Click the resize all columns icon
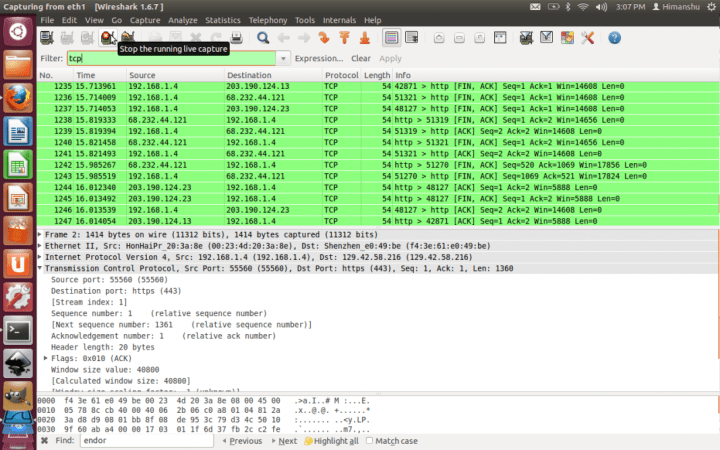This screenshot has width=720, height=450. (500, 38)
